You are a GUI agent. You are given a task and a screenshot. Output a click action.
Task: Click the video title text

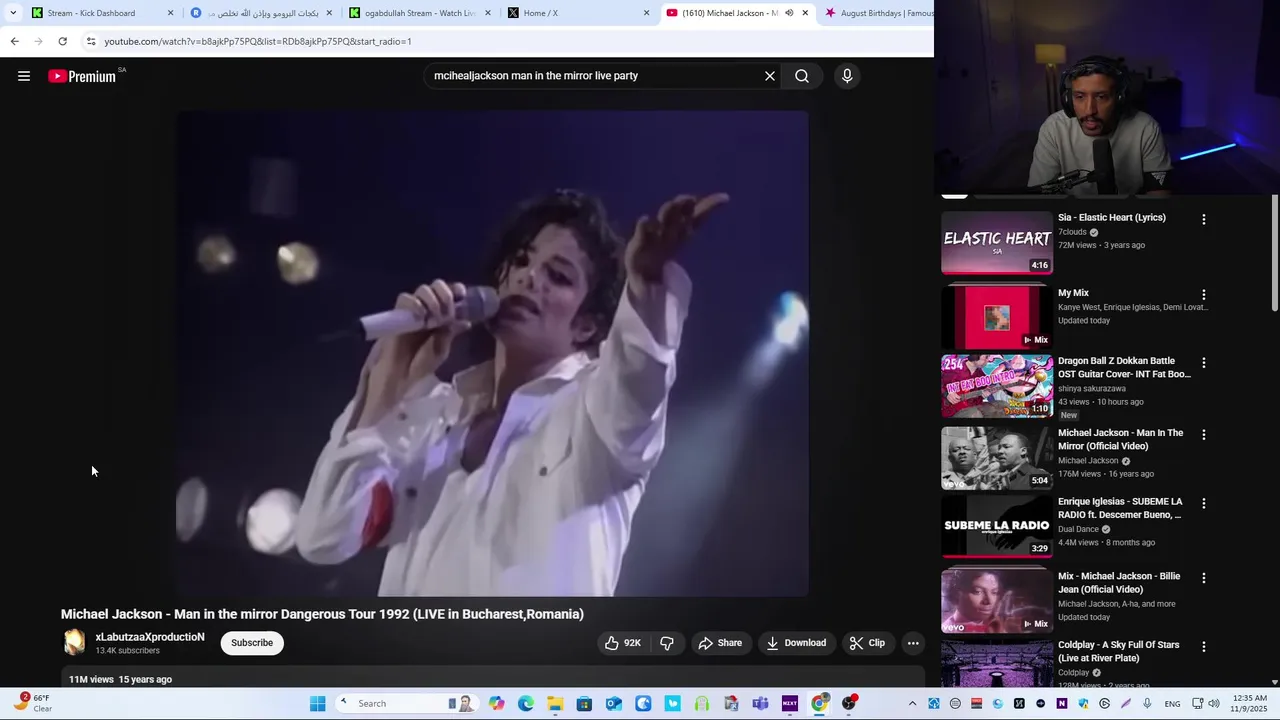tap(322, 614)
